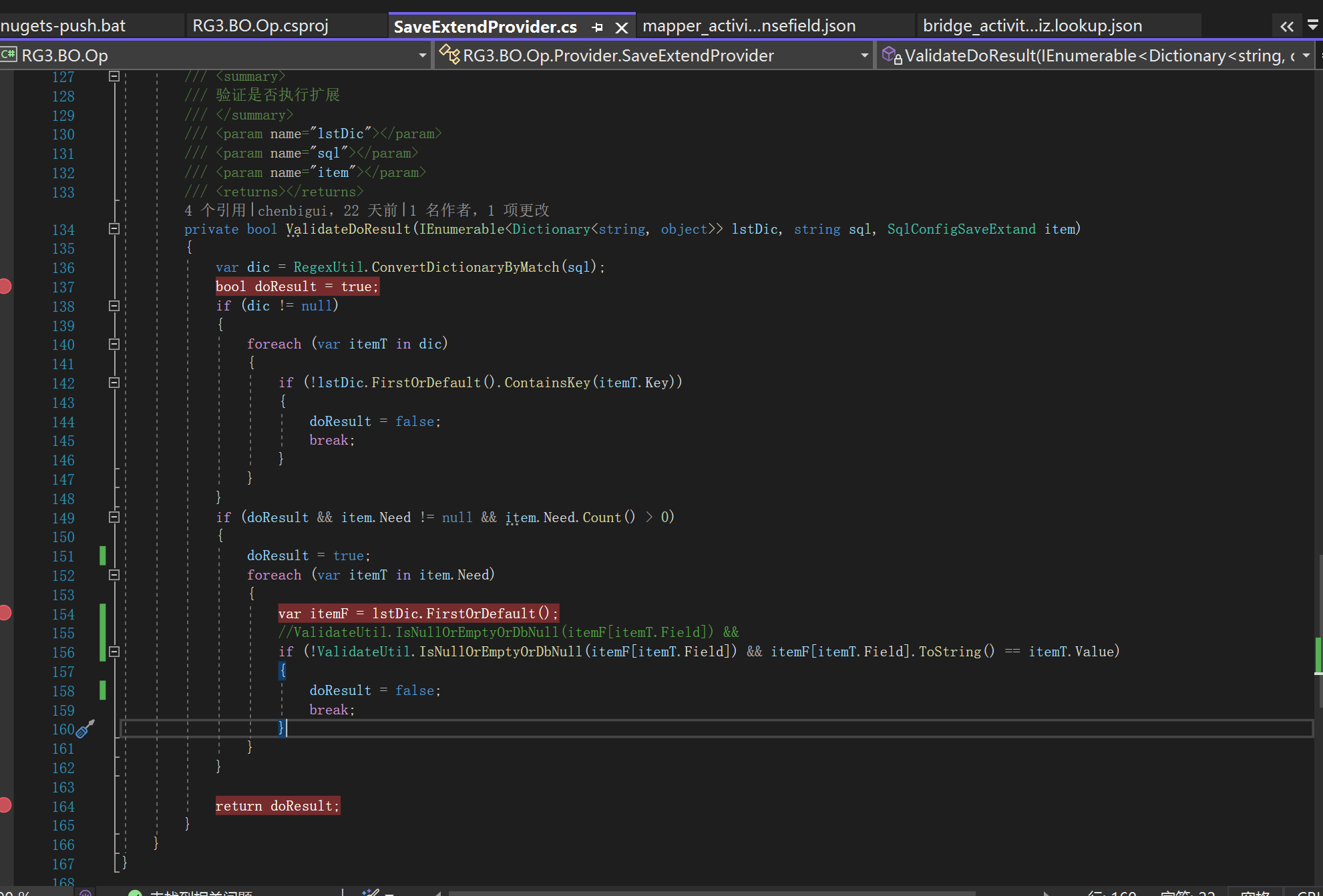Click the SqlConfigSaveExtand type name
The image size is (1323, 896).
tap(961, 229)
